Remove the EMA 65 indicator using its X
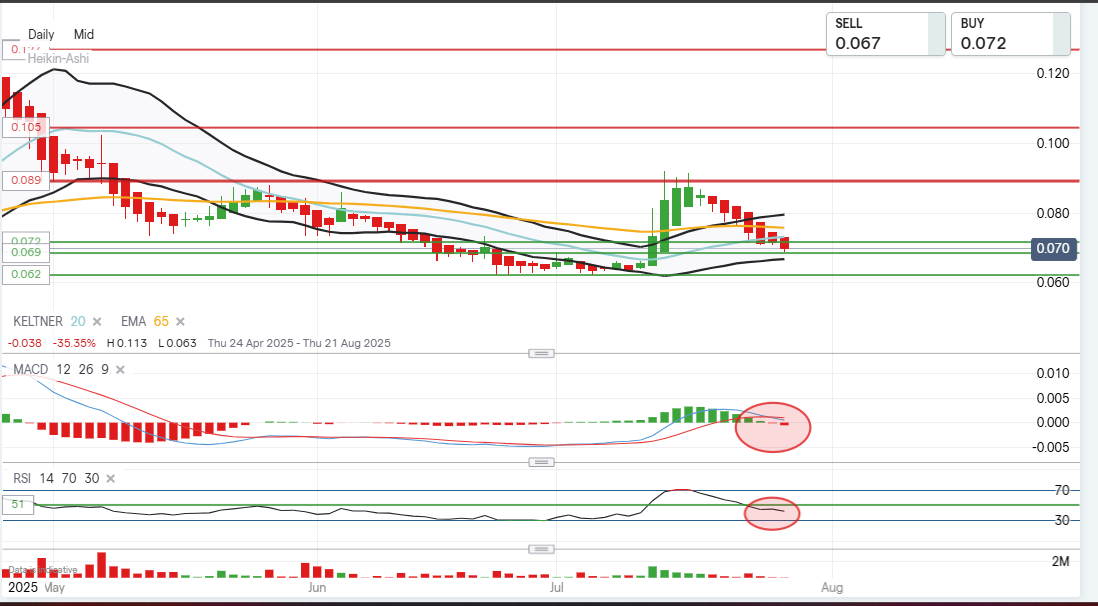 tap(180, 322)
